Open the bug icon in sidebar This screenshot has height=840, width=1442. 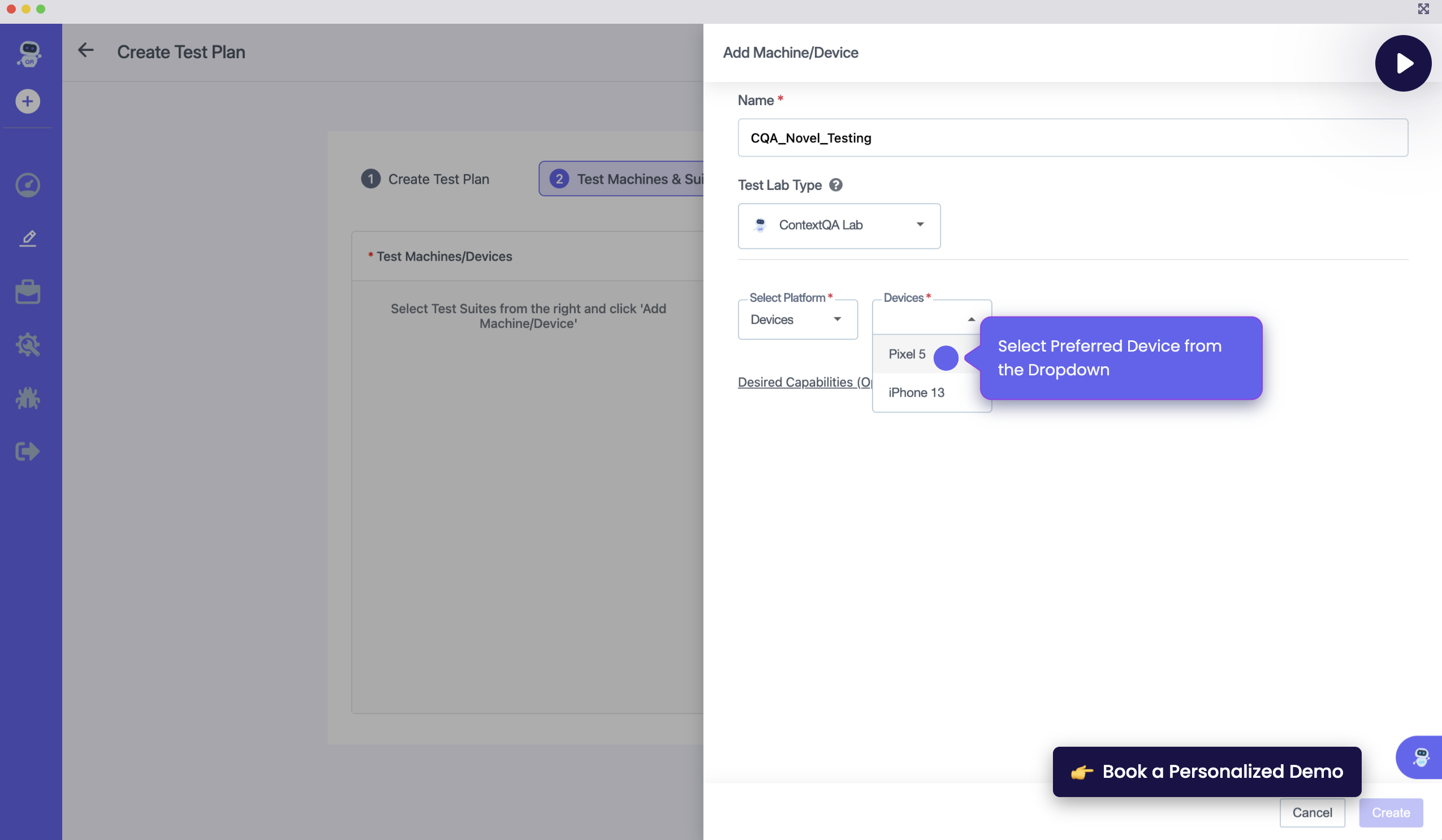28,398
